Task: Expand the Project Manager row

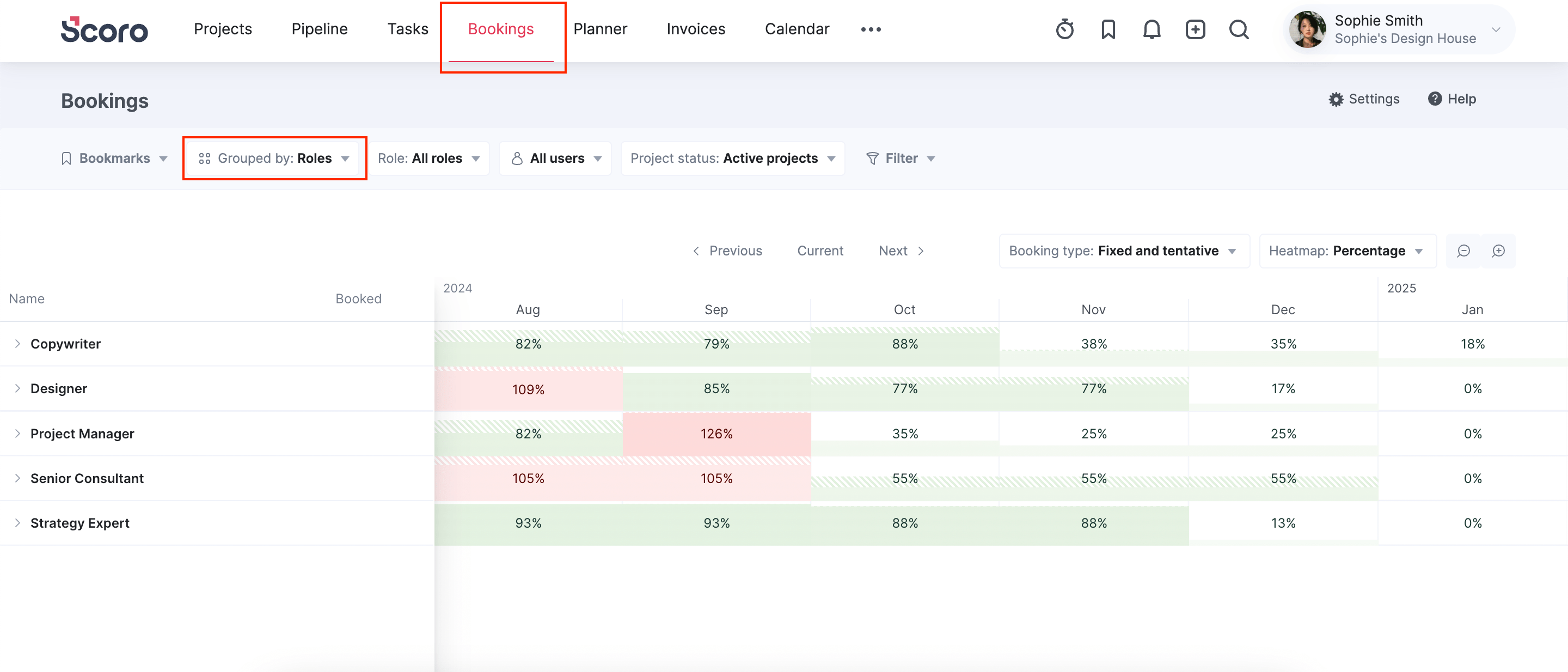Action: [17, 433]
